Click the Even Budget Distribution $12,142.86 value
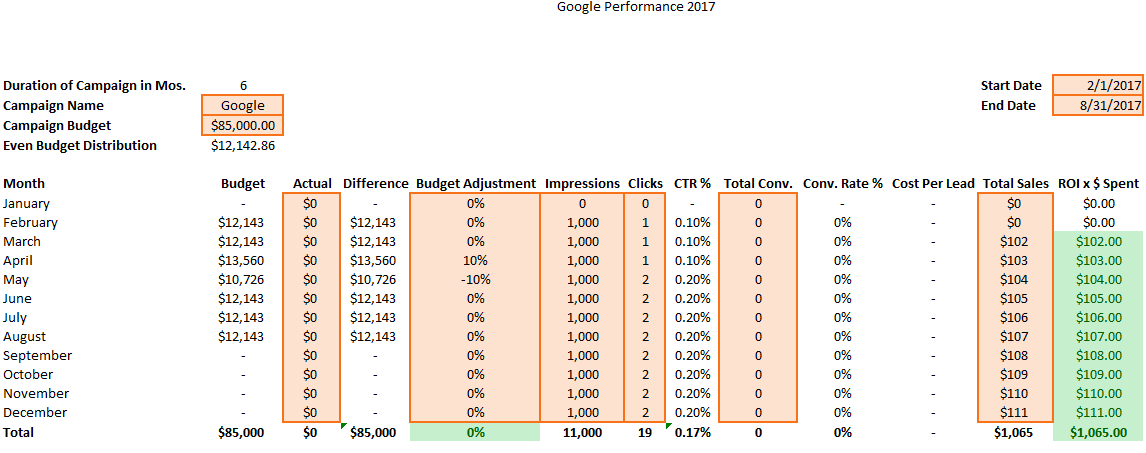The width and height of the screenshot is (1146, 453). [243, 145]
